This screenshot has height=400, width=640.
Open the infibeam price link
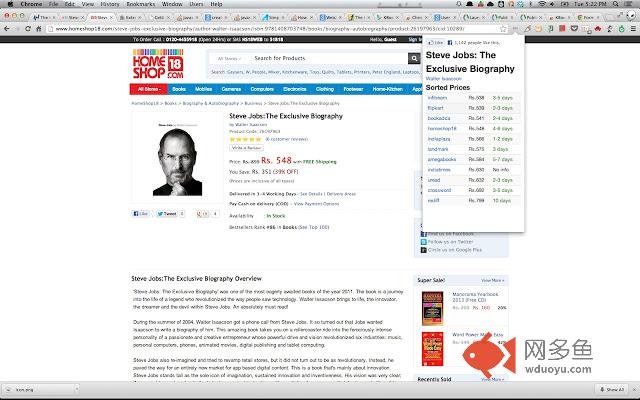(x=437, y=98)
